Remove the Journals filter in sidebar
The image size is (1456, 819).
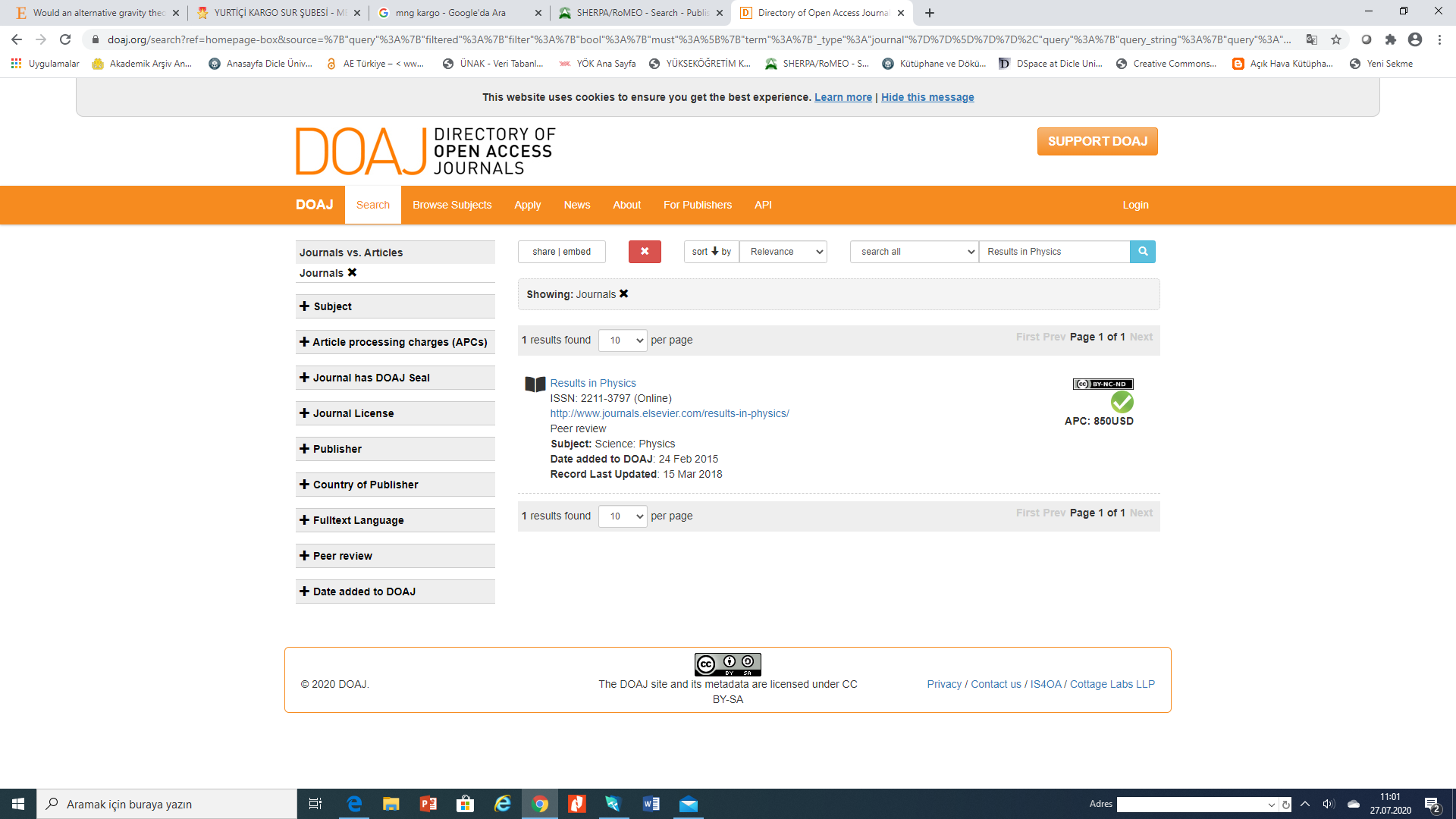352,273
